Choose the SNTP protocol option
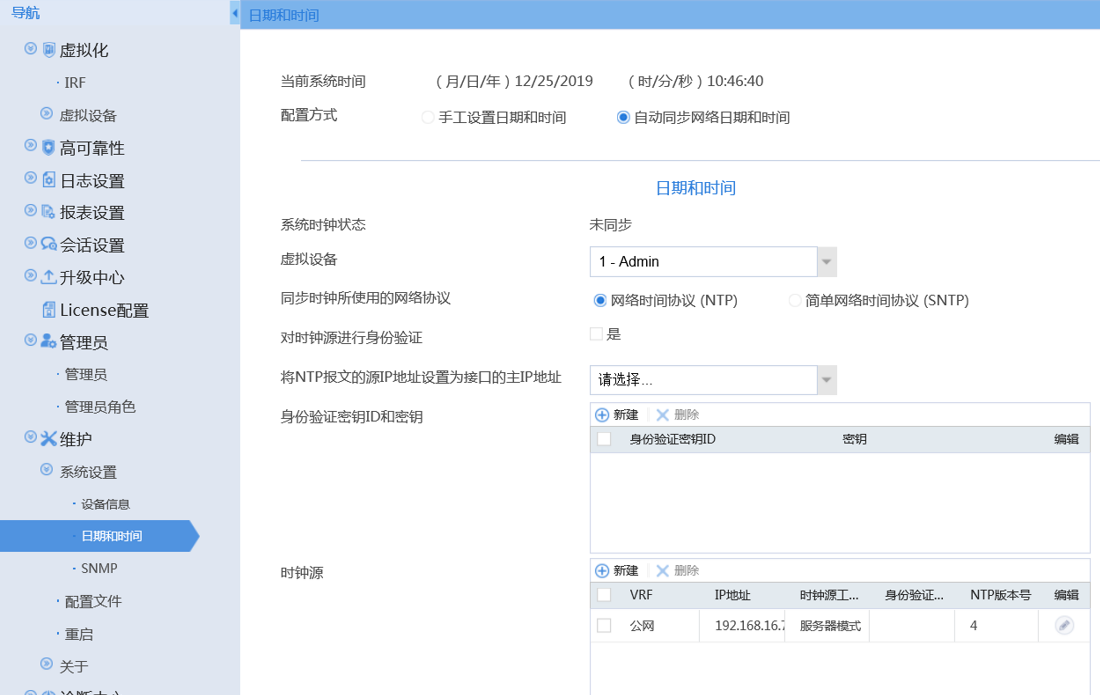Viewport: 1100px width, 695px height. pos(796,300)
